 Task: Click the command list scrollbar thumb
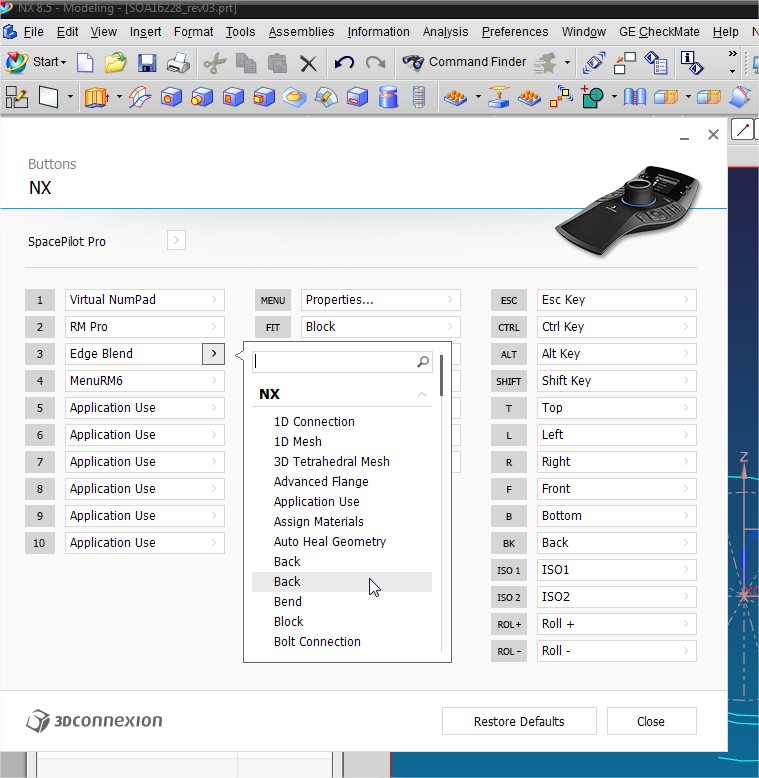click(x=441, y=376)
